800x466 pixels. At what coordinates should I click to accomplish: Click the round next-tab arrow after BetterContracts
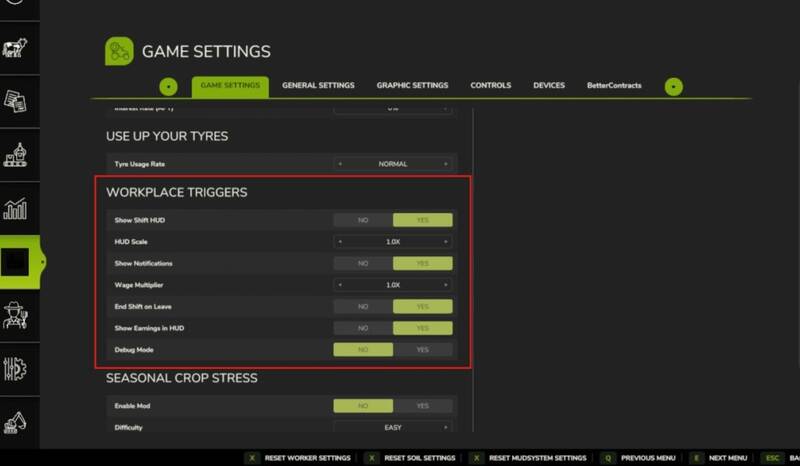[x=674, y=86]
